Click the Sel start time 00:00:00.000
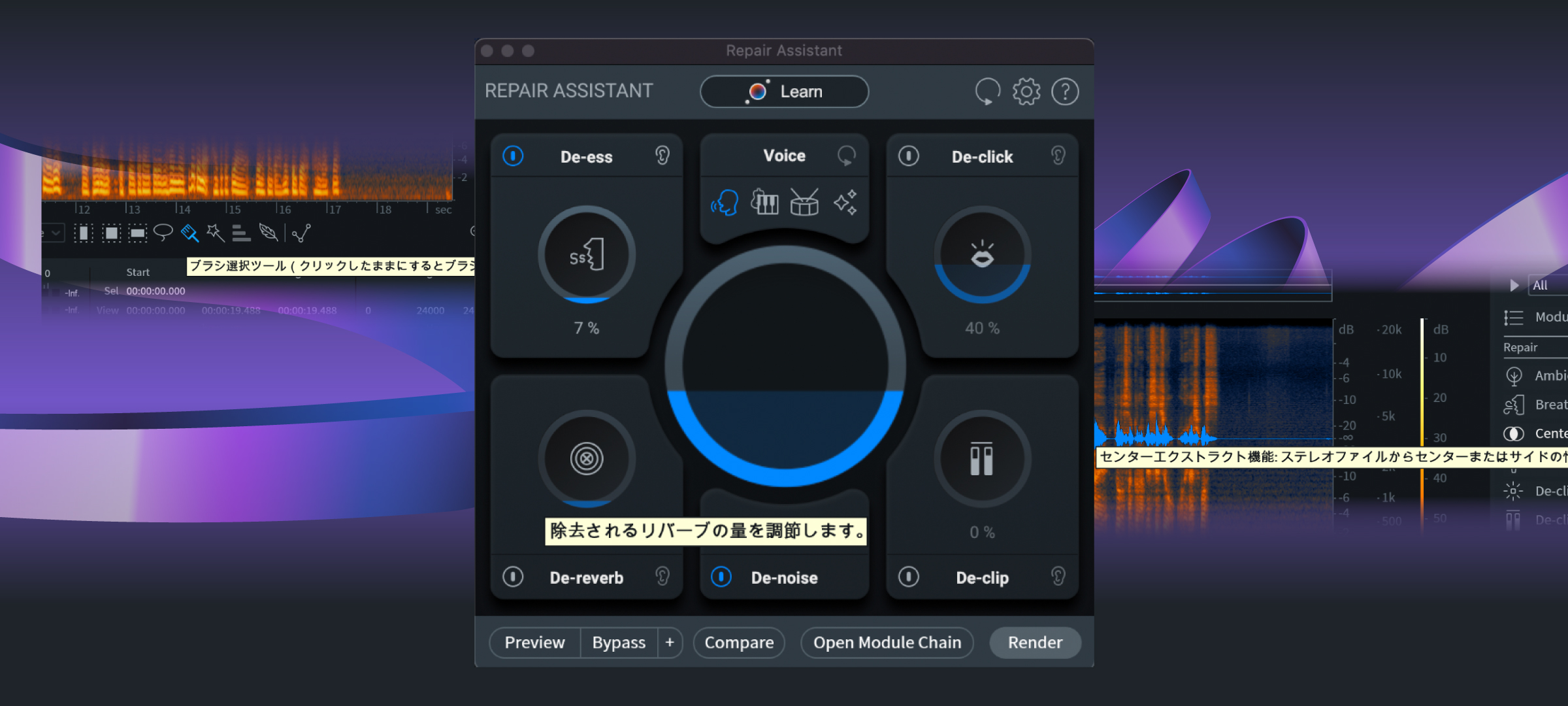1568x706 pixels. pyautogui.click(x=155, y=291)
